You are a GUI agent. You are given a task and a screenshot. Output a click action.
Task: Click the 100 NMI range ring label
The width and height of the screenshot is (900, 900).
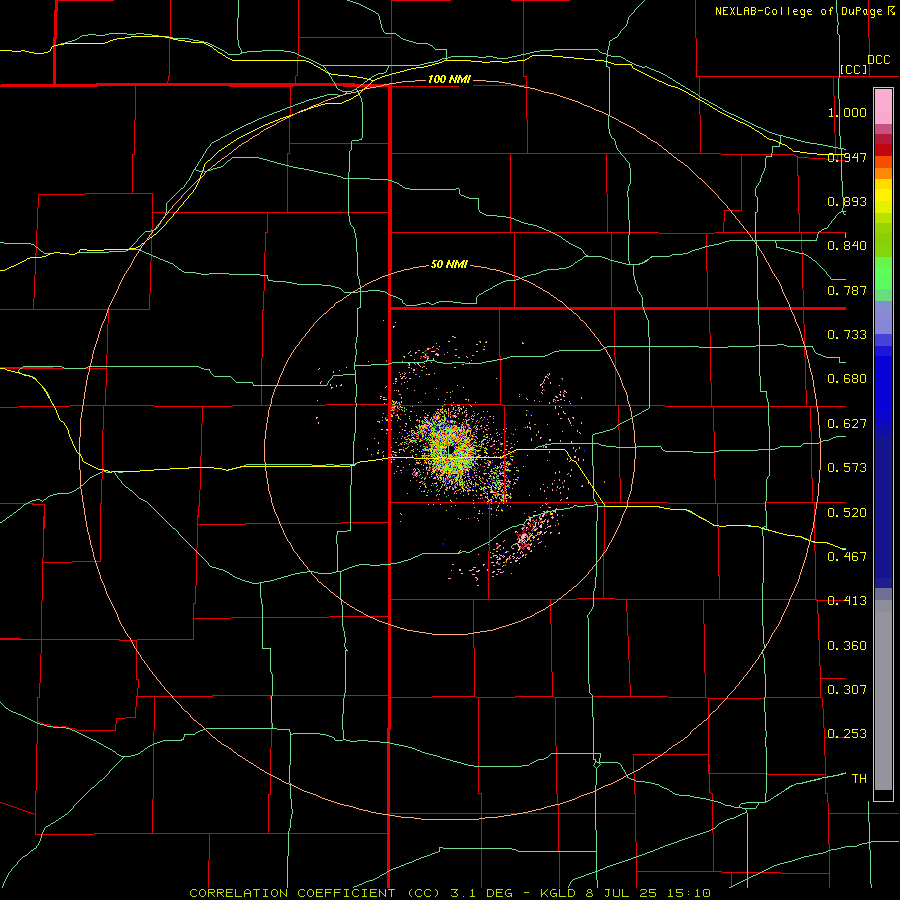click(449, 79)
